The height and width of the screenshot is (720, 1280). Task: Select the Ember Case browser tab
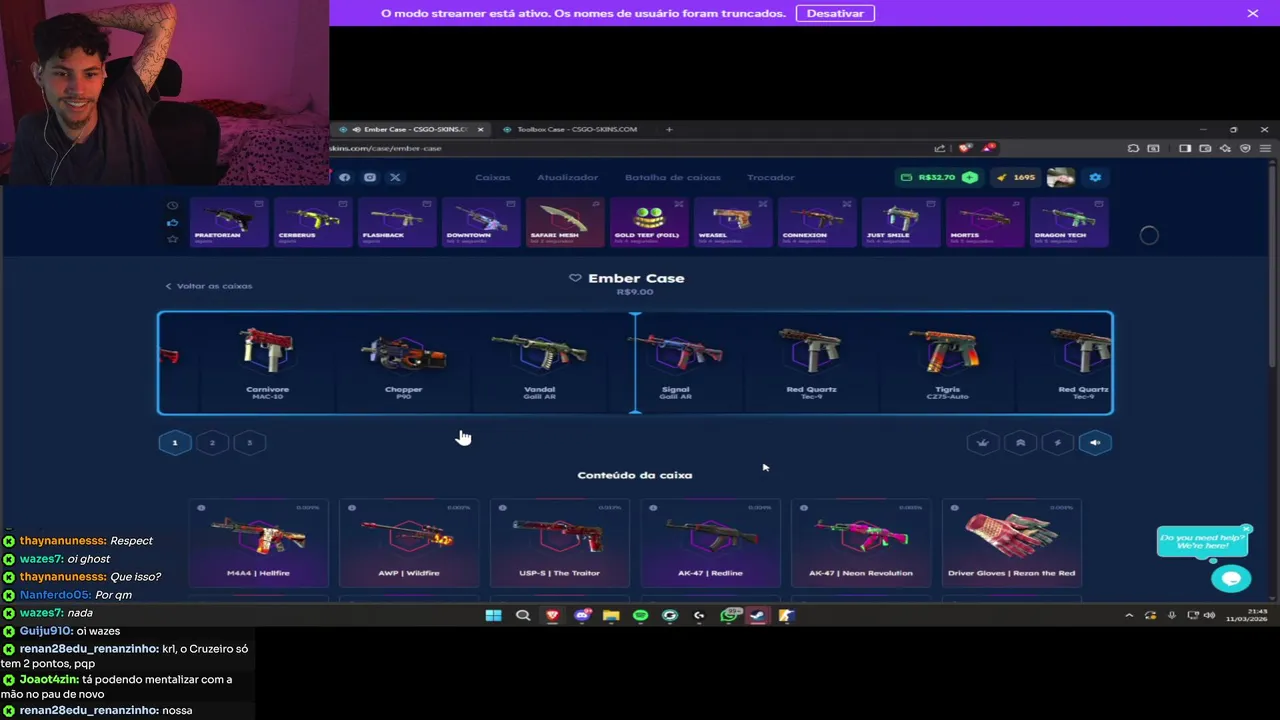click(x=410, y=129)
